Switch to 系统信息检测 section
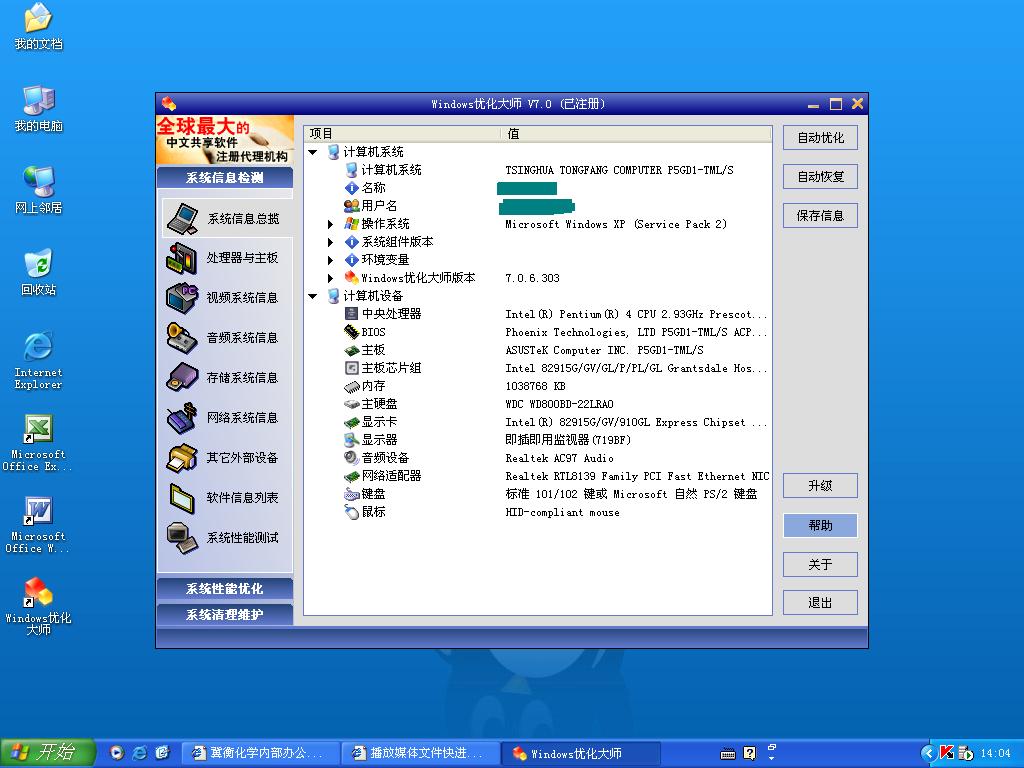Image resolution: width=1024 pixels, height=768 pixels. (225, 178)
